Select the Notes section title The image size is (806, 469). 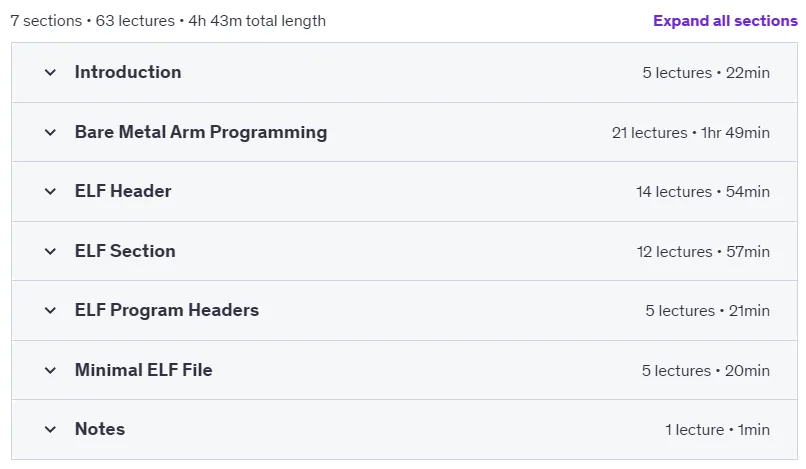tap(100, 429)
